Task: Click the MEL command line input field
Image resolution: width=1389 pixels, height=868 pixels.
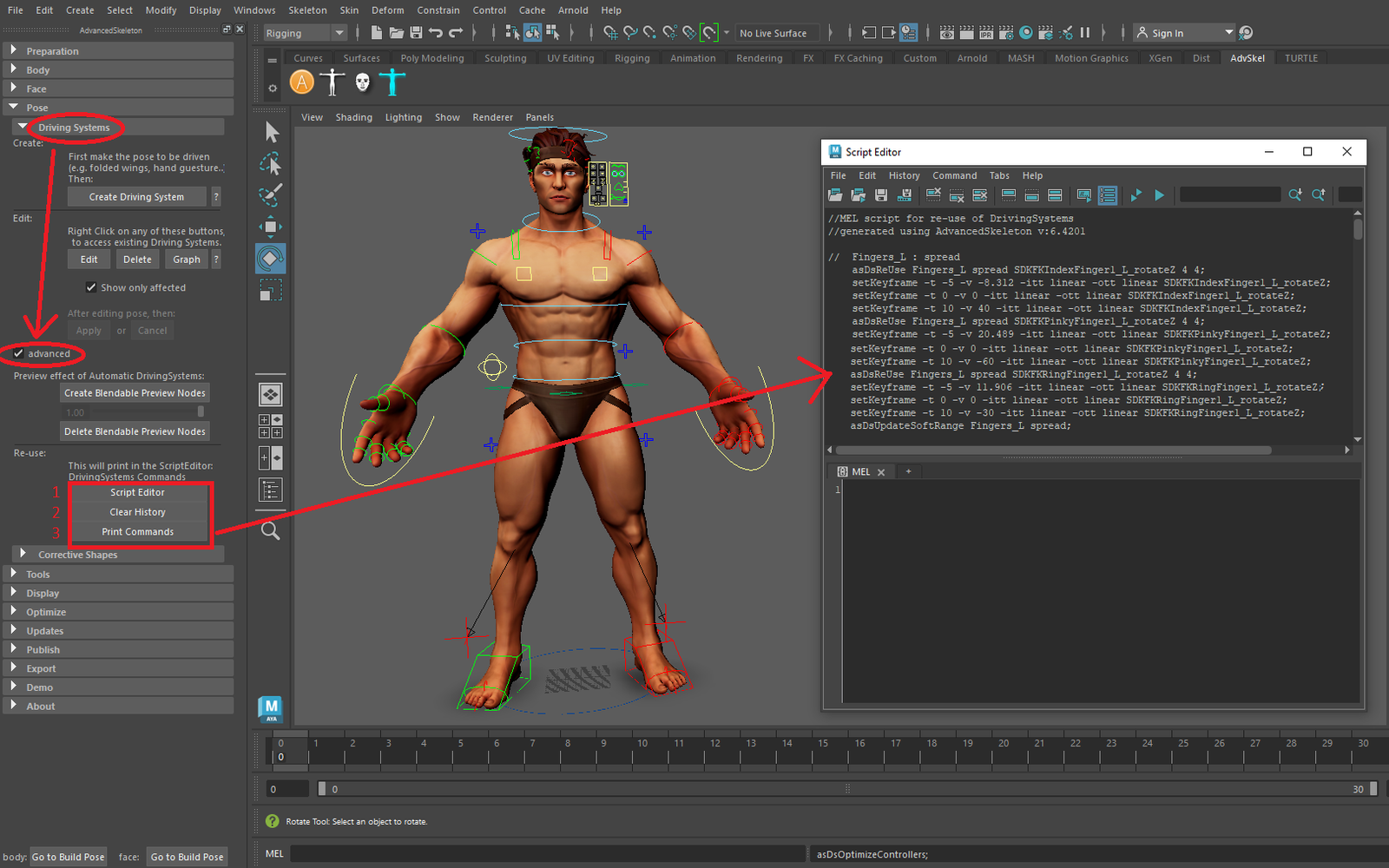Action: coord(548,854)
